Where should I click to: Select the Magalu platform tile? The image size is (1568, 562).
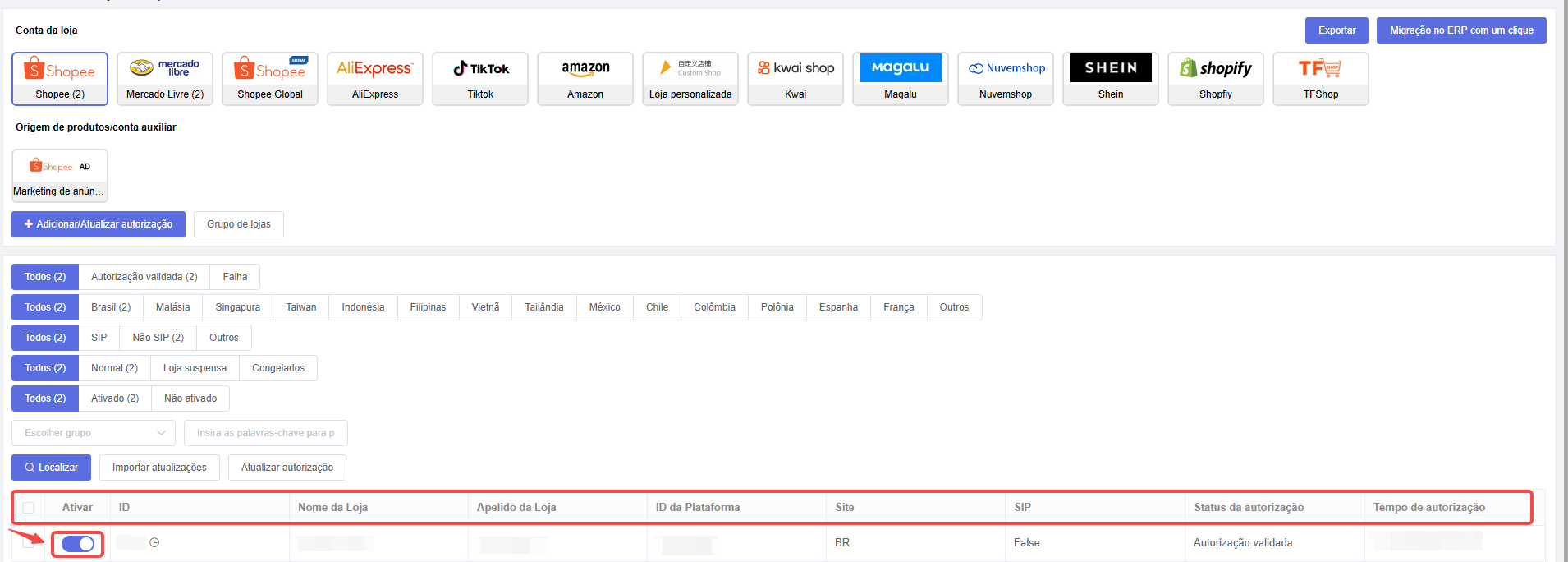901,79
